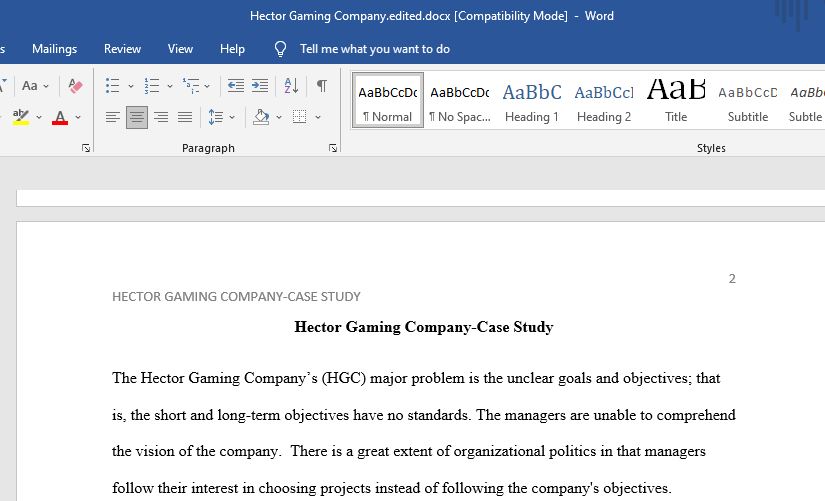
Task: Toggle center text alignment
Action: coord(137,117)
